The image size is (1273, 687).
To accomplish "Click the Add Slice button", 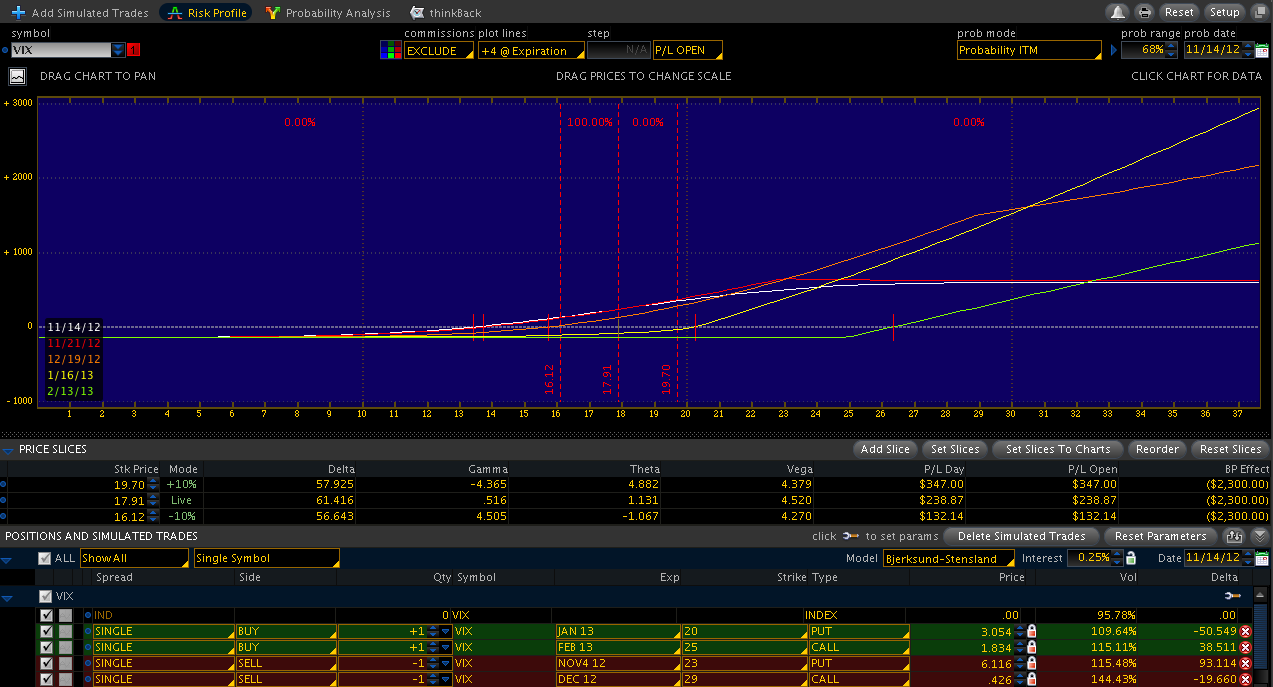I will pos(885,449).
